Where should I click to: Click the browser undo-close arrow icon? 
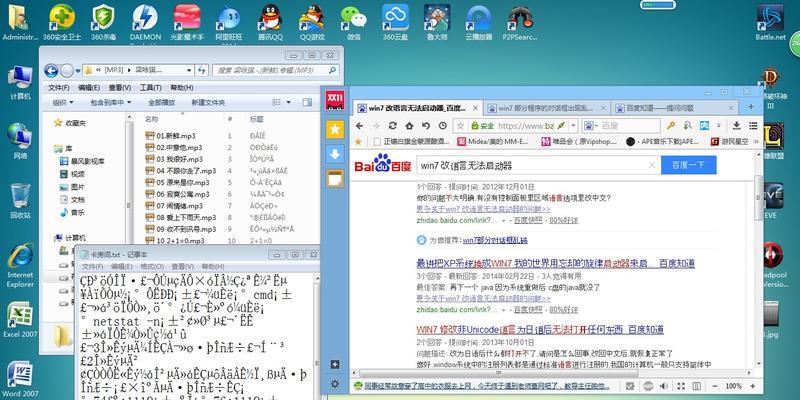(x=426, y=126)
